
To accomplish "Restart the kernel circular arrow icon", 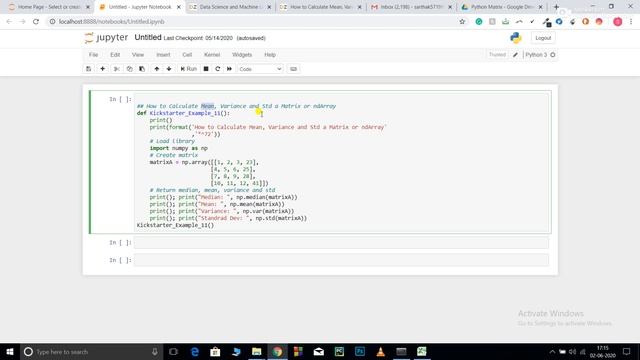I will click(x=218, y=69).
